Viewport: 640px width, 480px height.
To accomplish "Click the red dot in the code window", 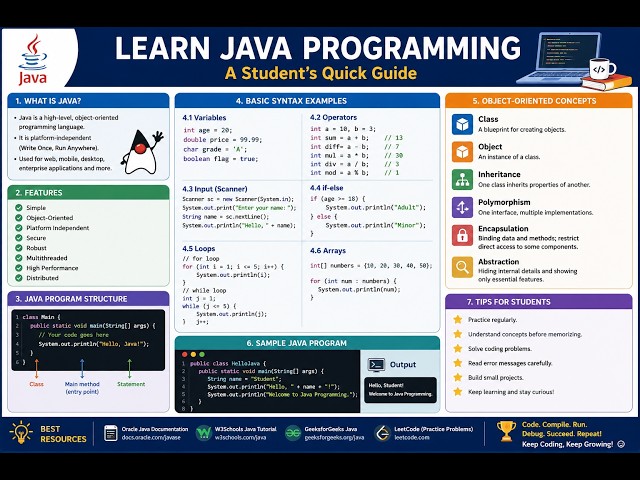I will 184,355.
